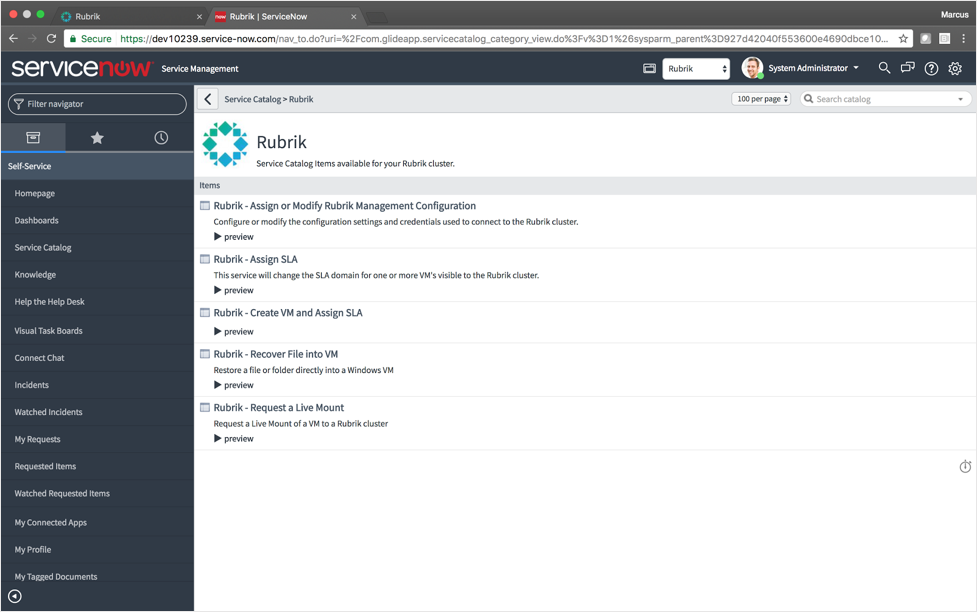Open Requested Items in the navigator

point(45,466)
